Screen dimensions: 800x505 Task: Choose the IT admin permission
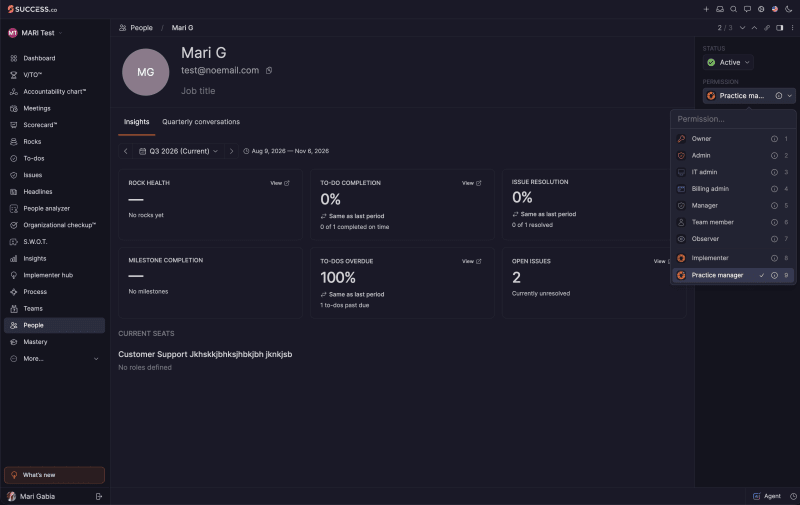click(733, 172)
